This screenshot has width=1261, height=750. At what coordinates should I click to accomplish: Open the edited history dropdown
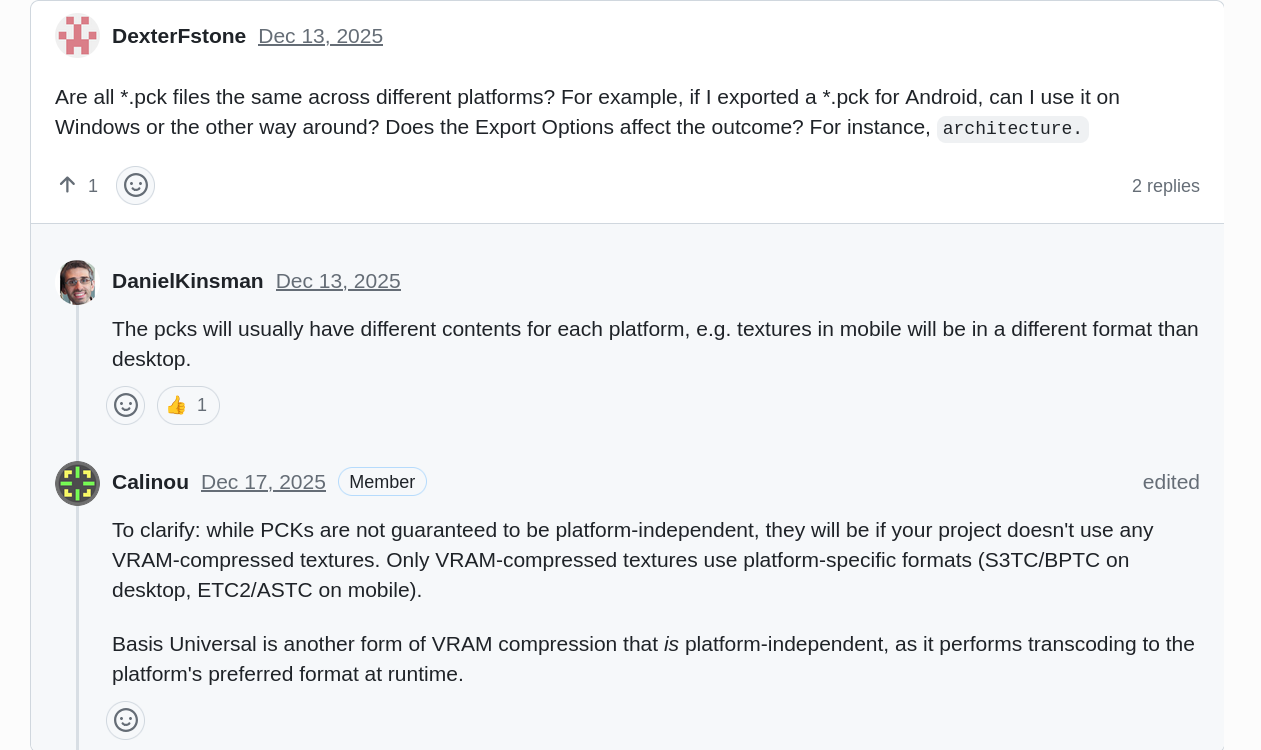1170,482
